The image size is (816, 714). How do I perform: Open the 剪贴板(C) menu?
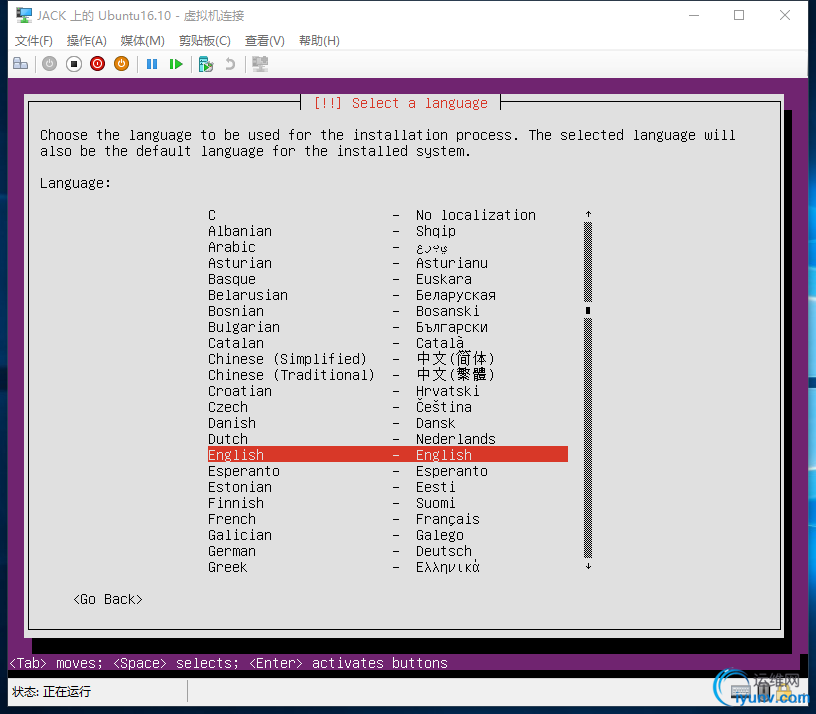pos(205,41)
